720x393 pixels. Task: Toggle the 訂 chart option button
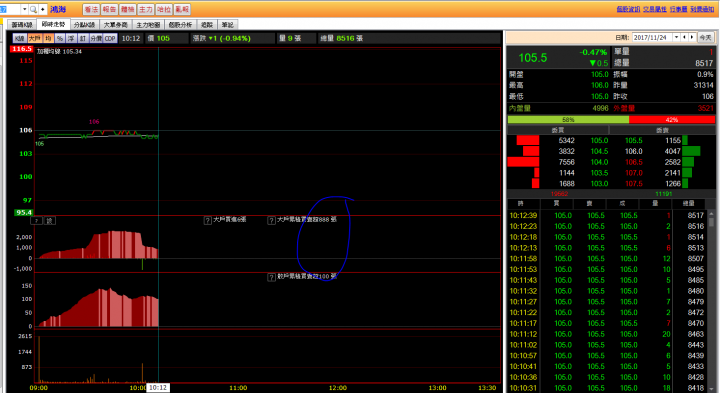coord(83,39)
